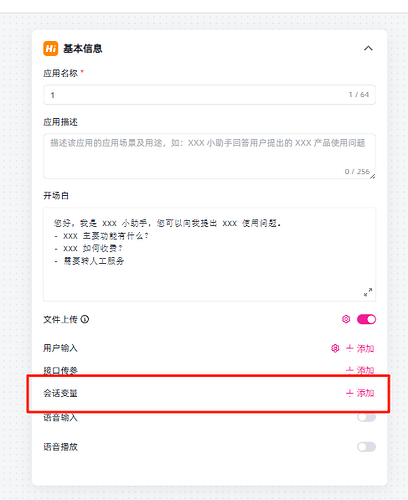Enable the 语音输入 toggle
This screenshot has width=408, height=500.
[366, 417]
